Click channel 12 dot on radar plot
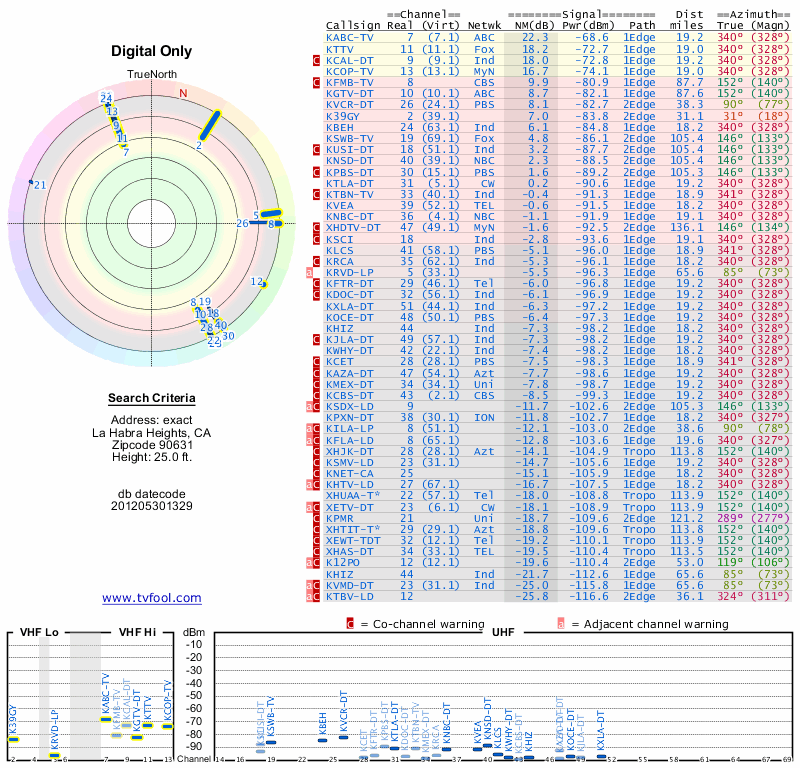The width and height of the screenshot is (800, 768). tap(264, 285)
